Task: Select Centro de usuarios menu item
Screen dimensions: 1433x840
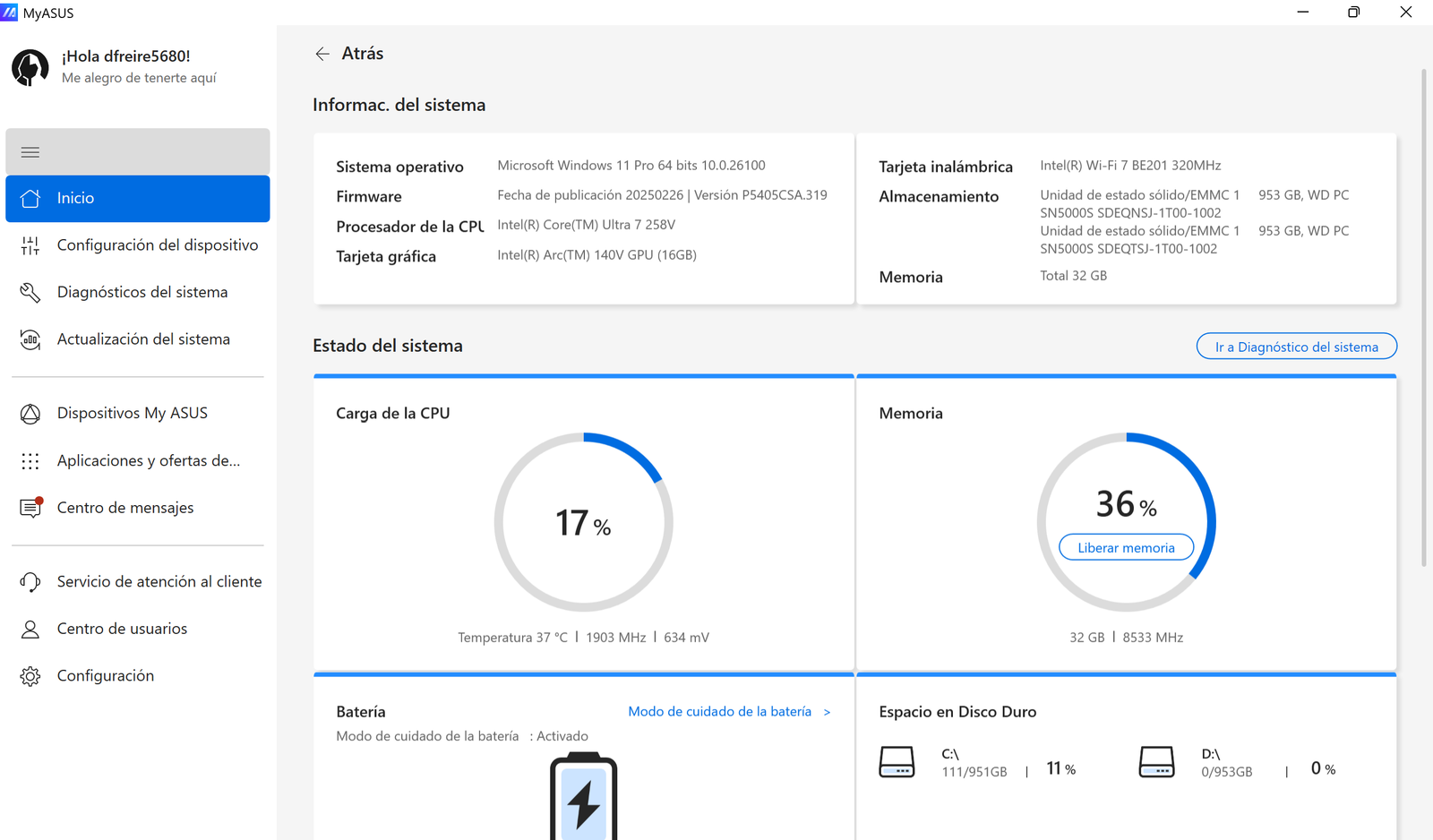Action: pos(122,629)
